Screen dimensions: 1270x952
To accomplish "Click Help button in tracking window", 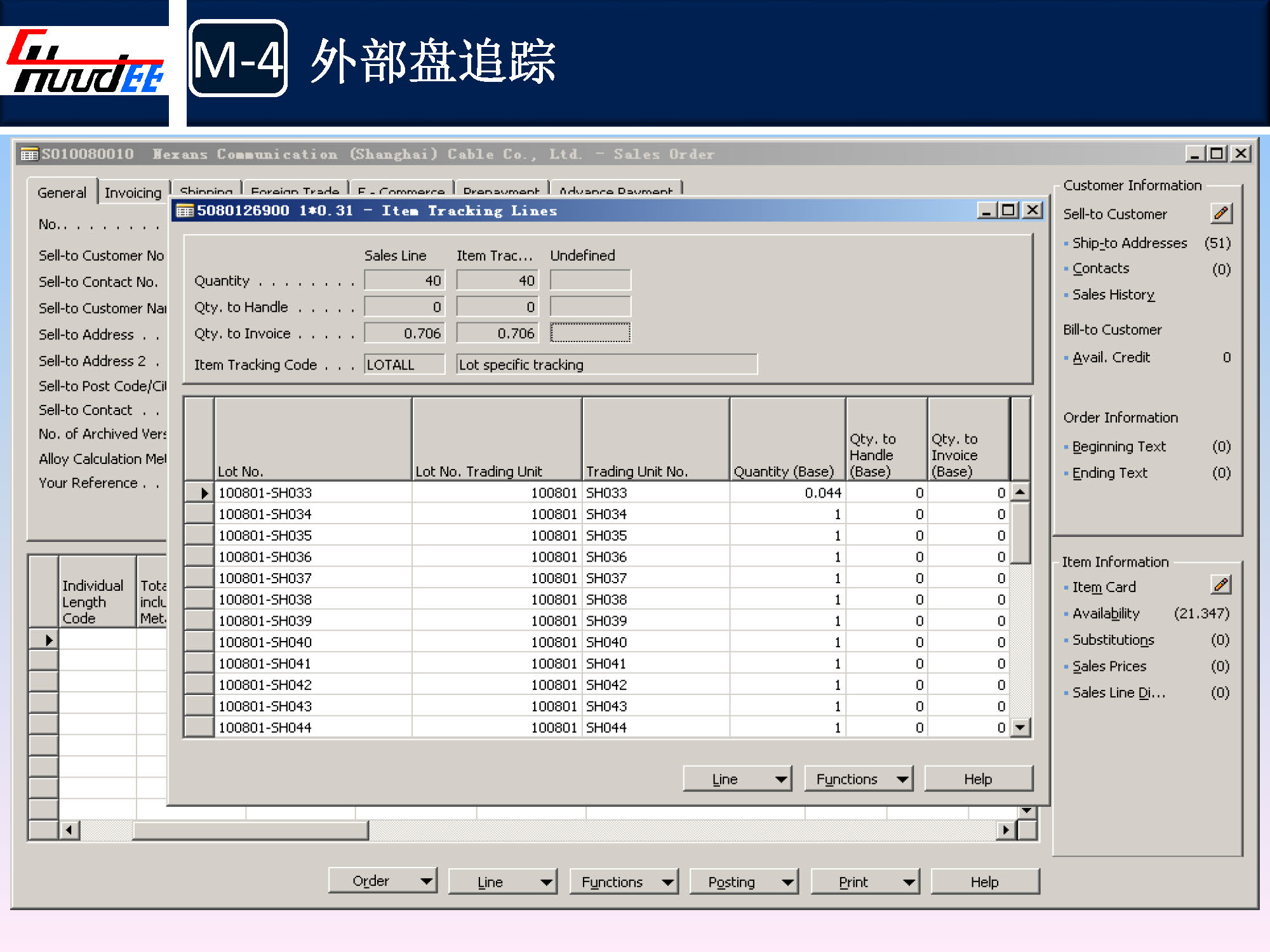I will click(978, 779).
